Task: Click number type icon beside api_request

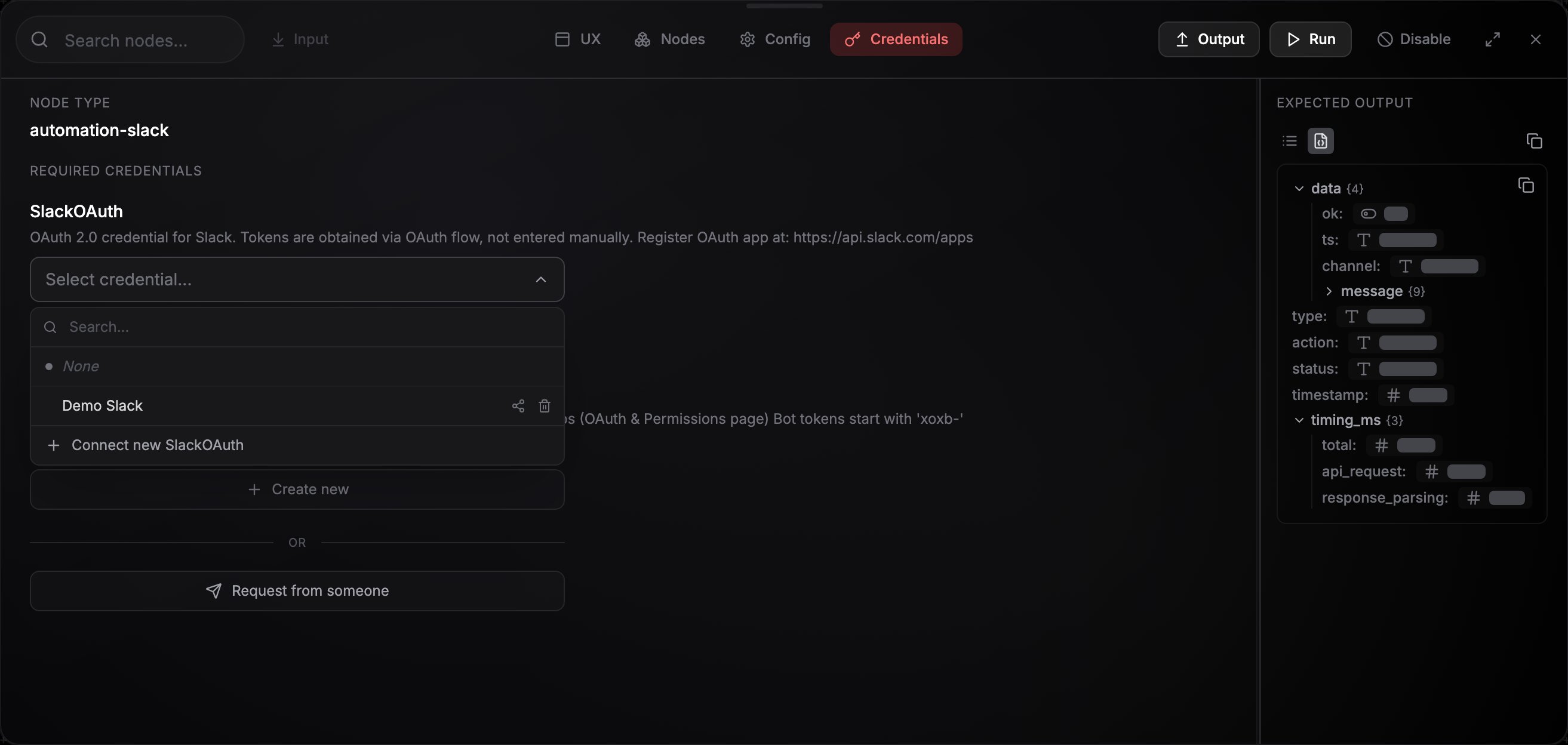Action: point(1432,472)
